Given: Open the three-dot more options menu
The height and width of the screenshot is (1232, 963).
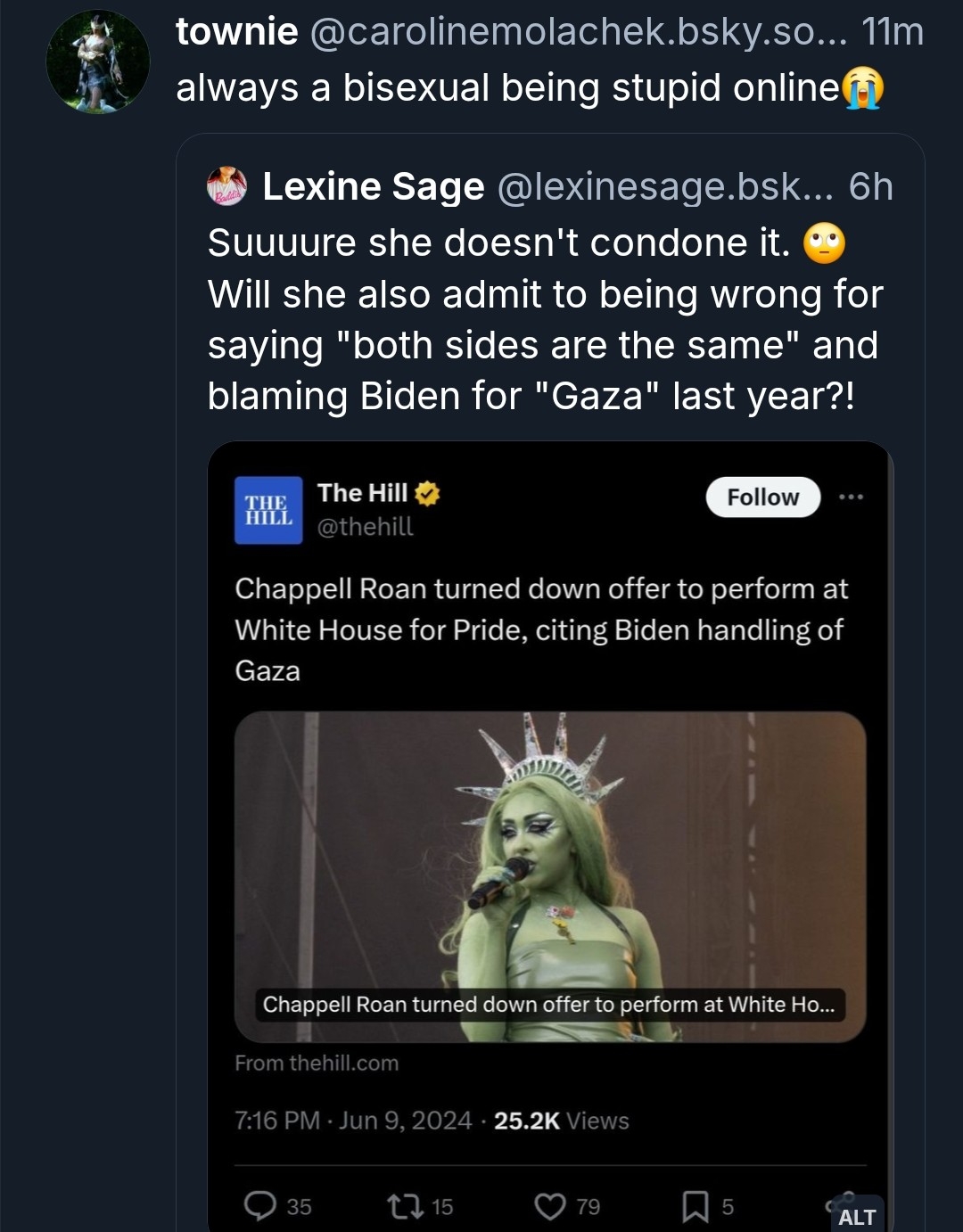Looking at the screenshot, I should coord(851,497).
